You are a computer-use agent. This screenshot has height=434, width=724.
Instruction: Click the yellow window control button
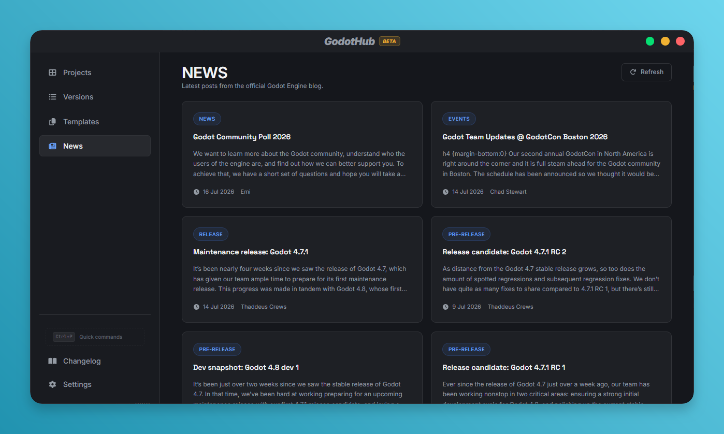[x=665, y=41]
